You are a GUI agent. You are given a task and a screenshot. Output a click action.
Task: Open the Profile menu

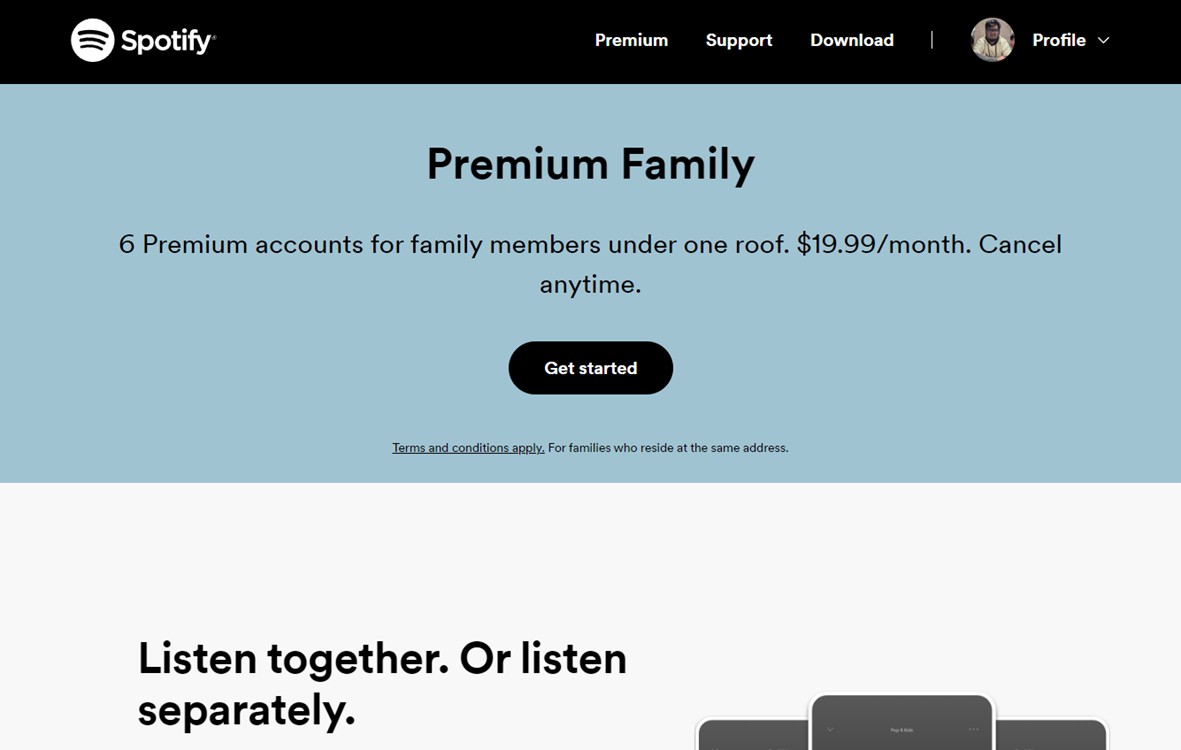point(1059,40)
